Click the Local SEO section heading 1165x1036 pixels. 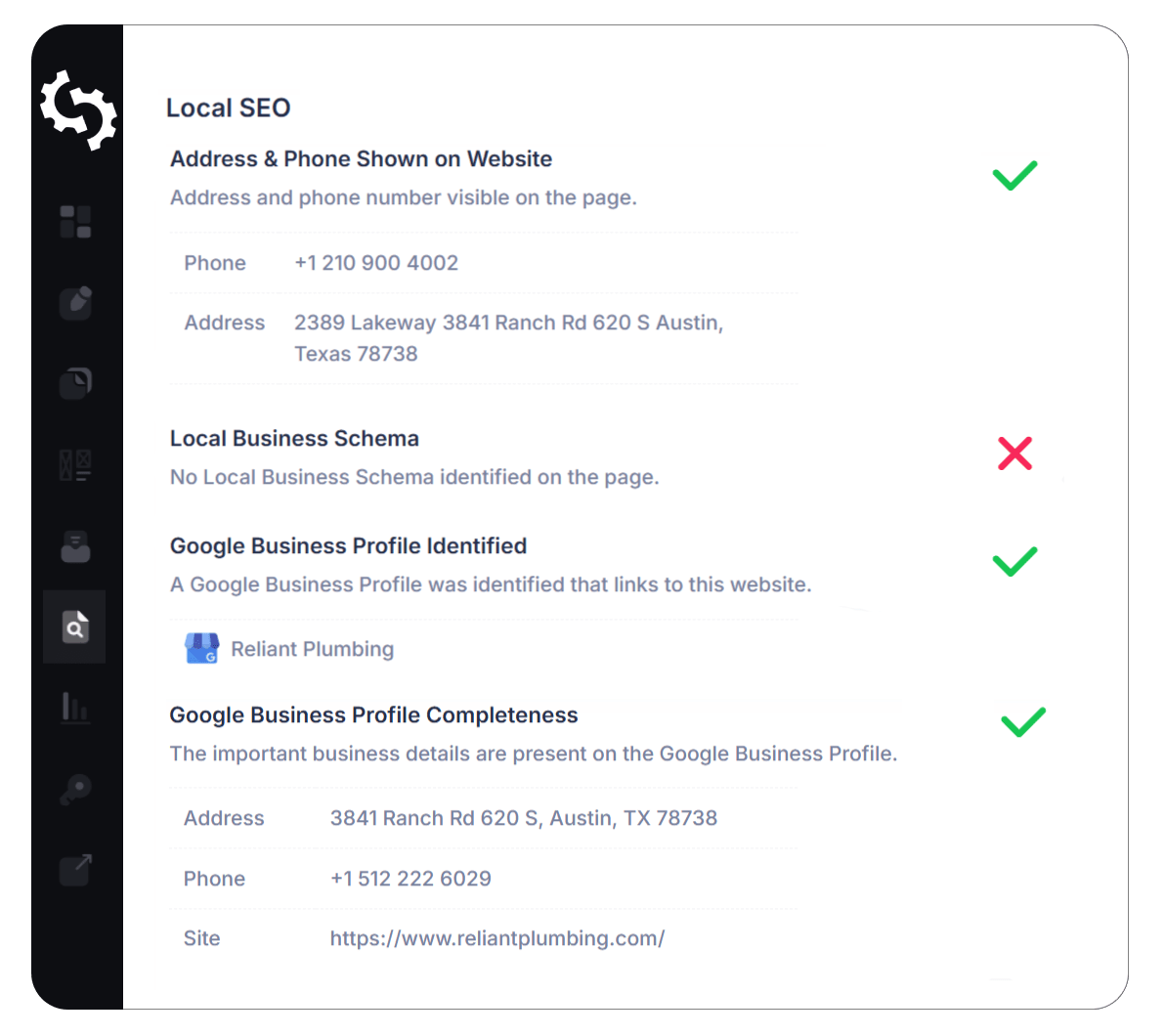pos(229,108)
